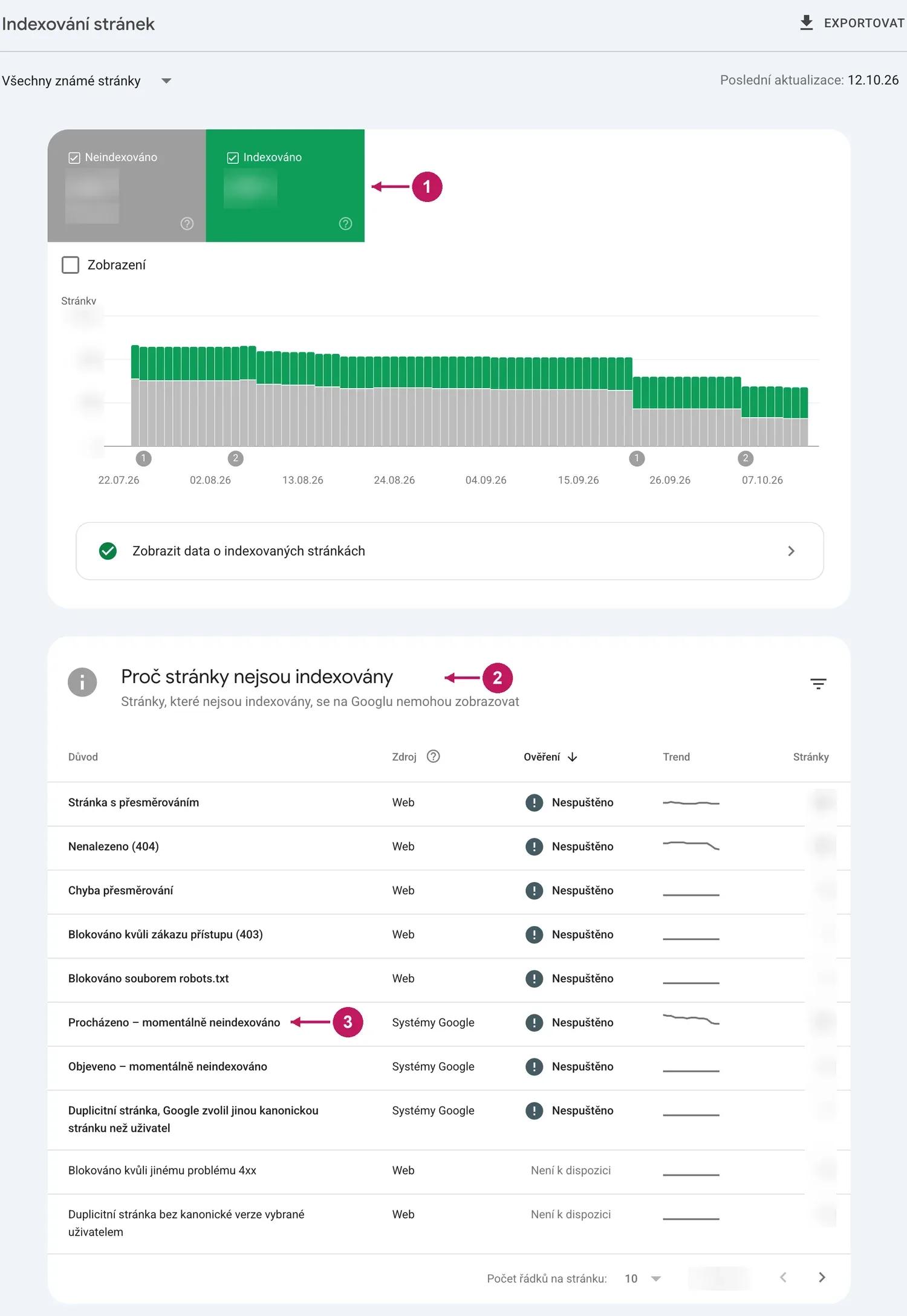Click exclamation icon in Blokováno kvůli zákazu přístupu (403) row
This screenshot has height=1316, width=907.
point(534,935)
